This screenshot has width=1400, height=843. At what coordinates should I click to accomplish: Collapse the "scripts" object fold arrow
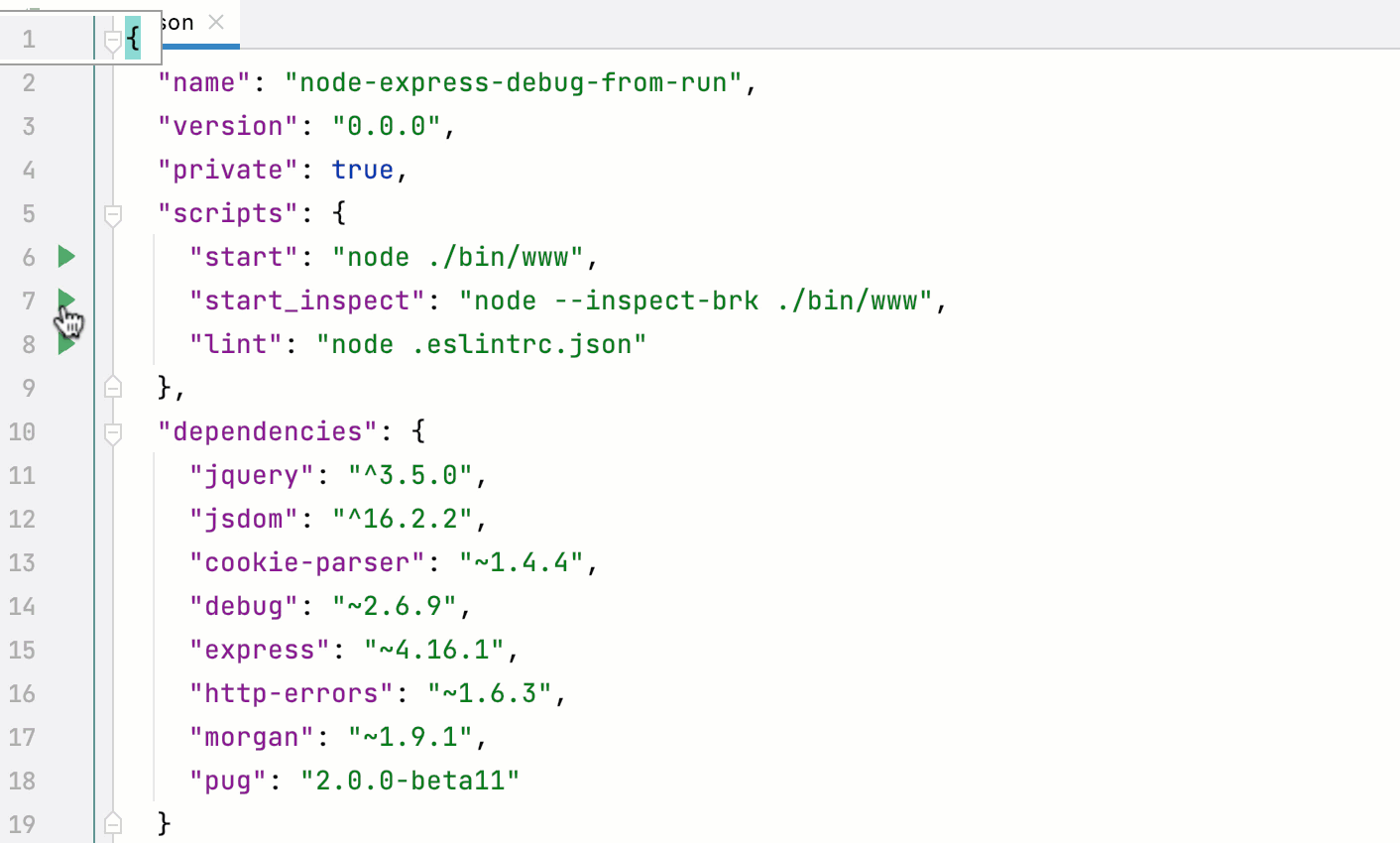click(112, 213)
